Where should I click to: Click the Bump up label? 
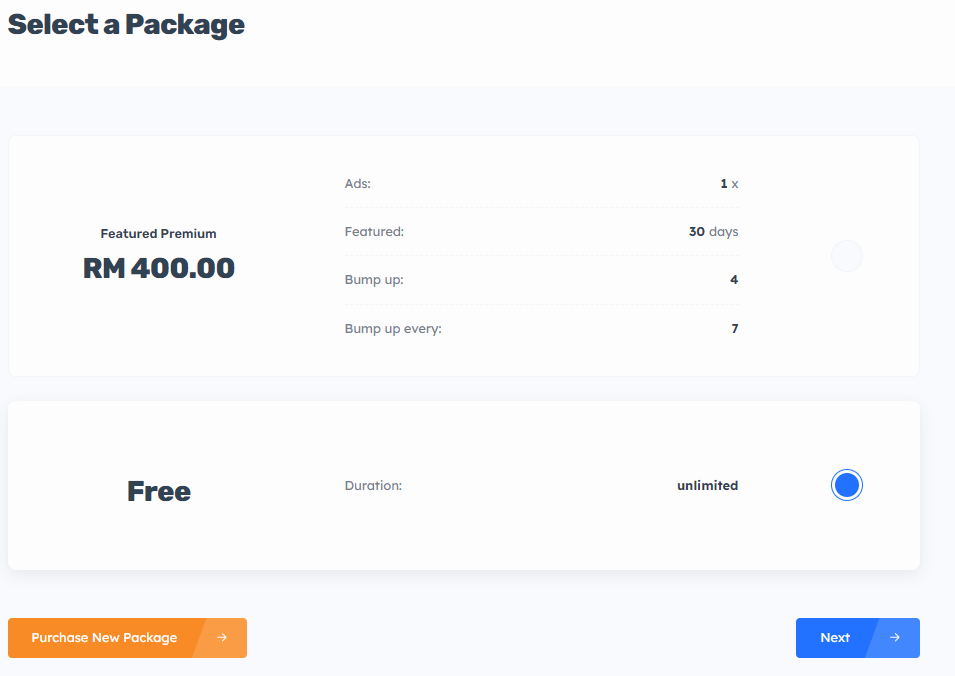point(374,280)
